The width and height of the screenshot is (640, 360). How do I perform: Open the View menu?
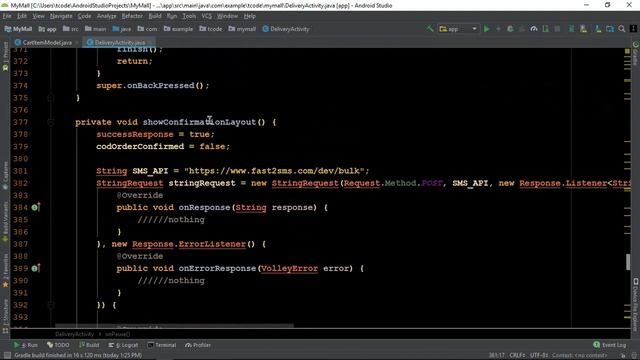pyautogui.click(x=38, y=16)
